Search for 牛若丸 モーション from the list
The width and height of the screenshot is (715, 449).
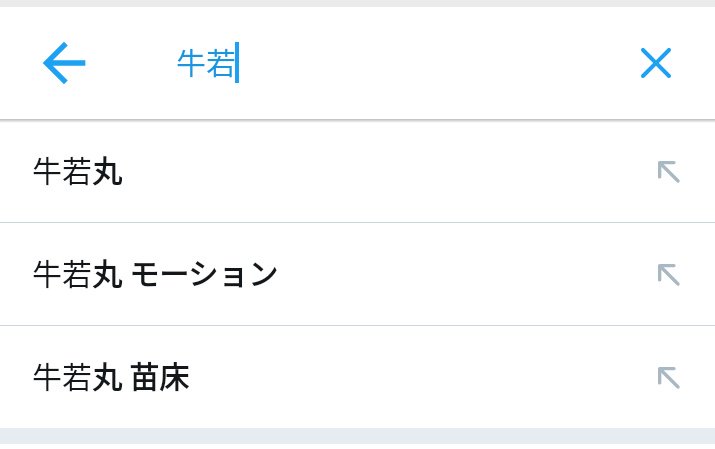coord(155,274)
